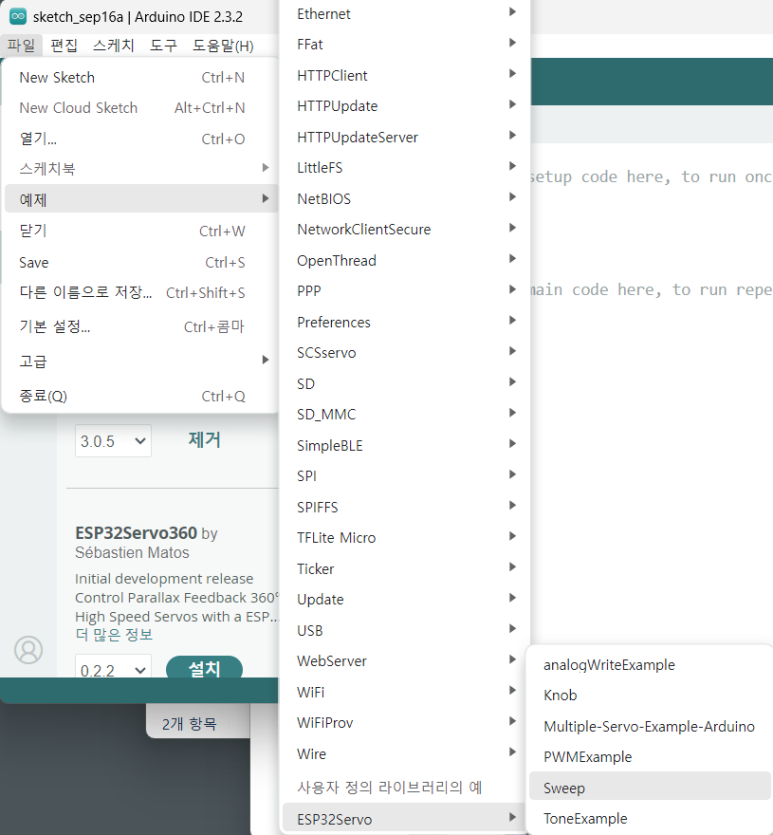Open the WebServer examples entry
773x835 pixels.
[x=405, y=661]
